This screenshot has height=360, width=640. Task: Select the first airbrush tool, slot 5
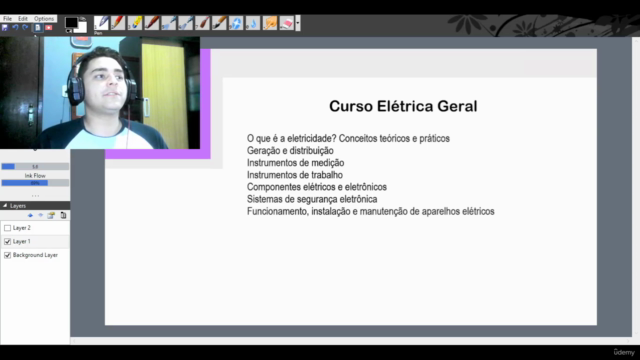point(169,23)
